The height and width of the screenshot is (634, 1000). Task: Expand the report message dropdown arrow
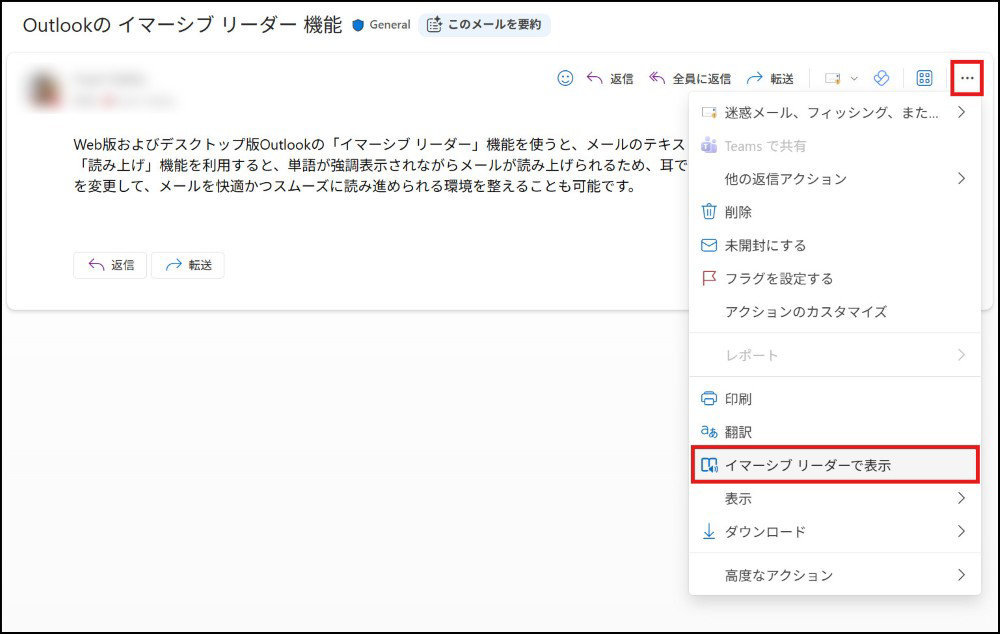point(854,78)
